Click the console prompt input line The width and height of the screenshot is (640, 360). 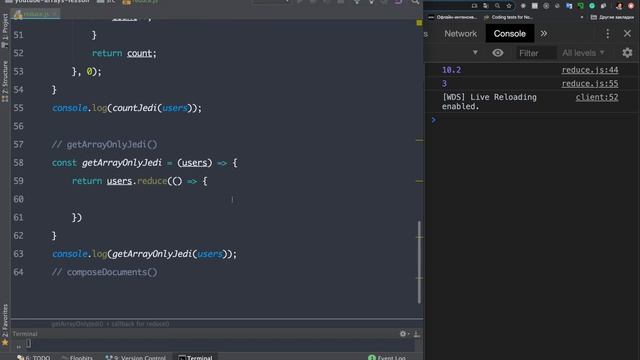coord(531,120)
